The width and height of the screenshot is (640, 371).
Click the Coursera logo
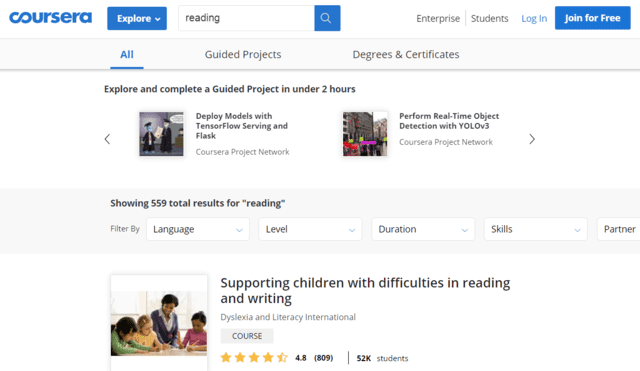click(51, 18)
